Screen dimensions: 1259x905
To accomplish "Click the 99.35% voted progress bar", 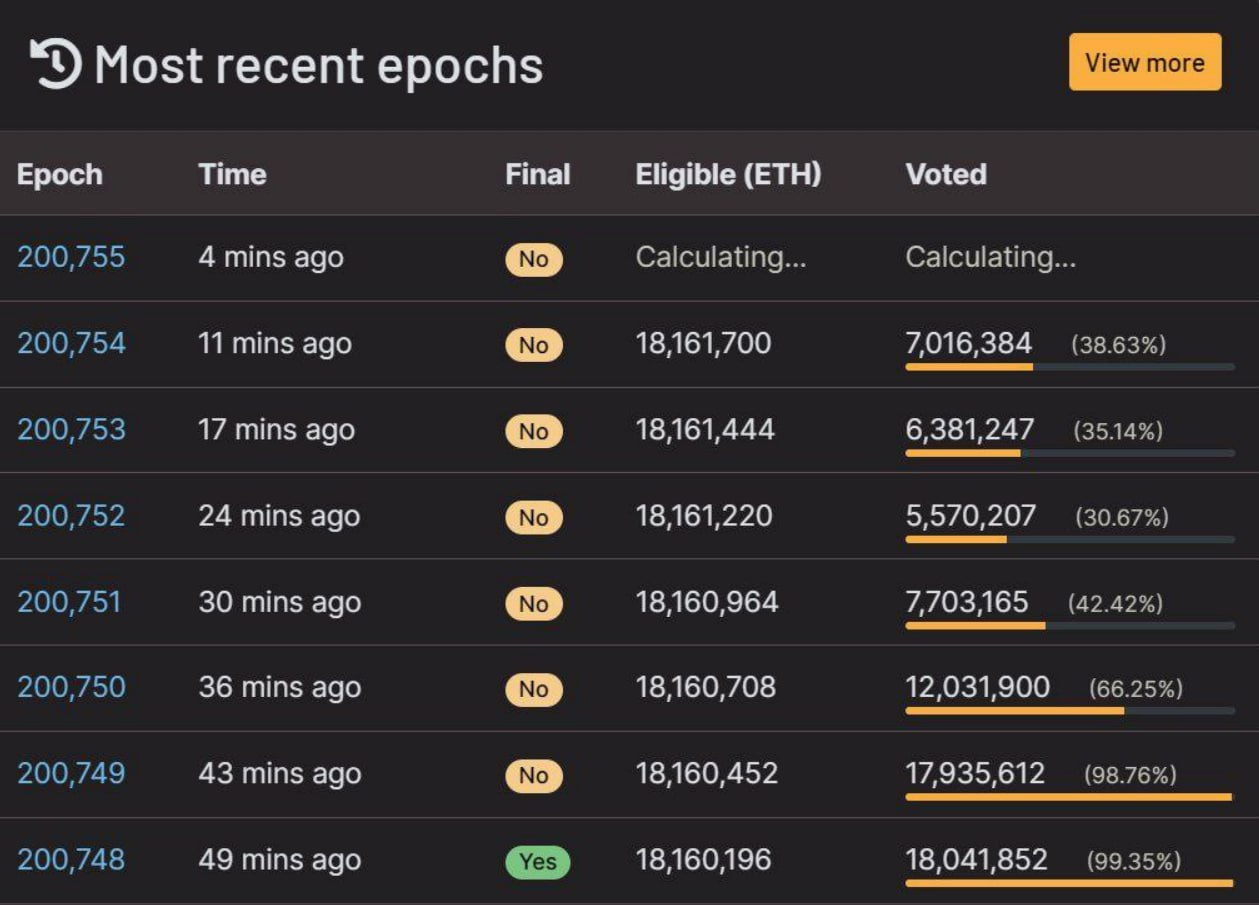I will pos(1070,883).
